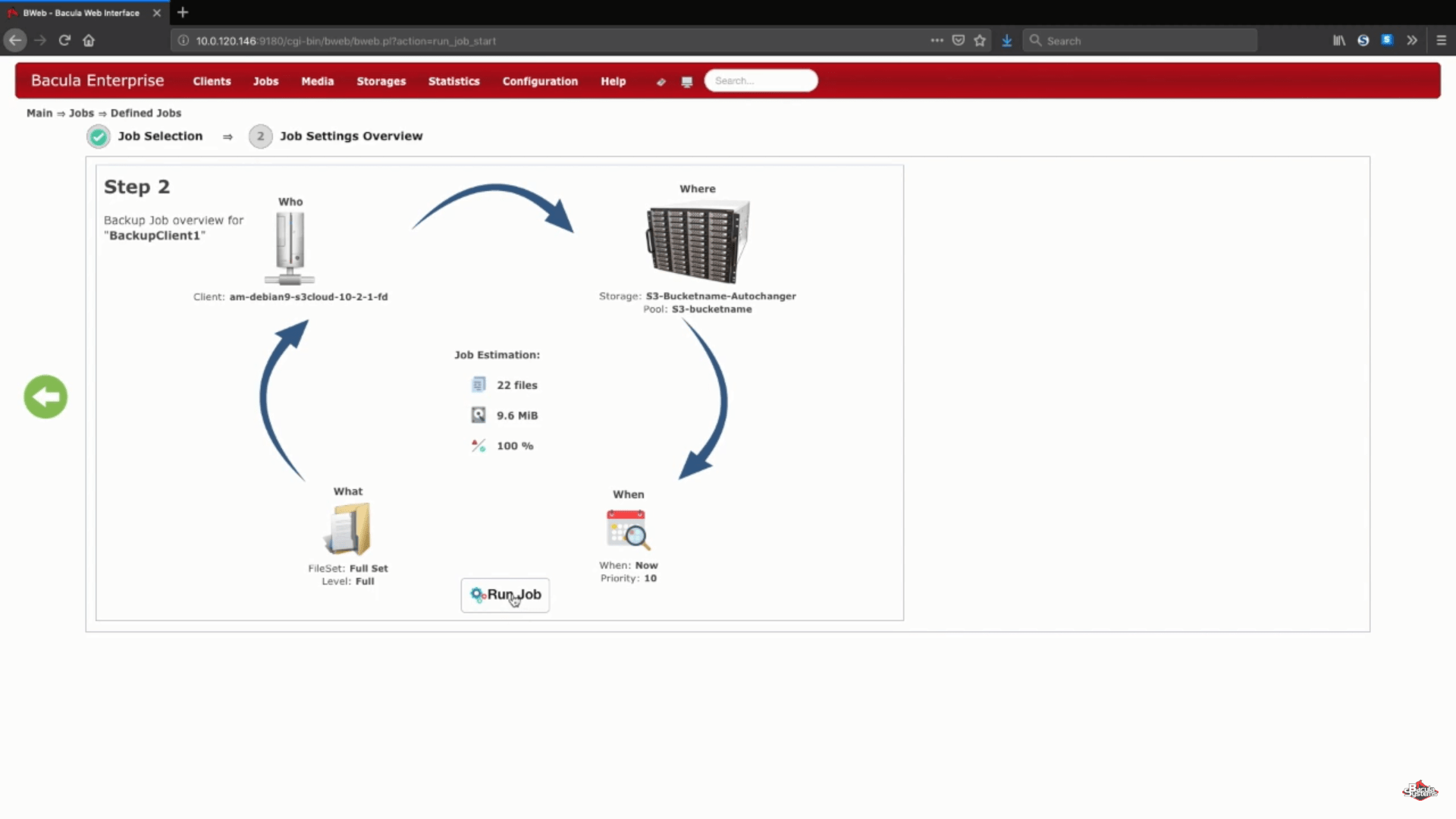Image resolution: width=1456 pixels, height=819 pixels.
Task: Click the BackupClient1 job name text
Action: (155, 235)
